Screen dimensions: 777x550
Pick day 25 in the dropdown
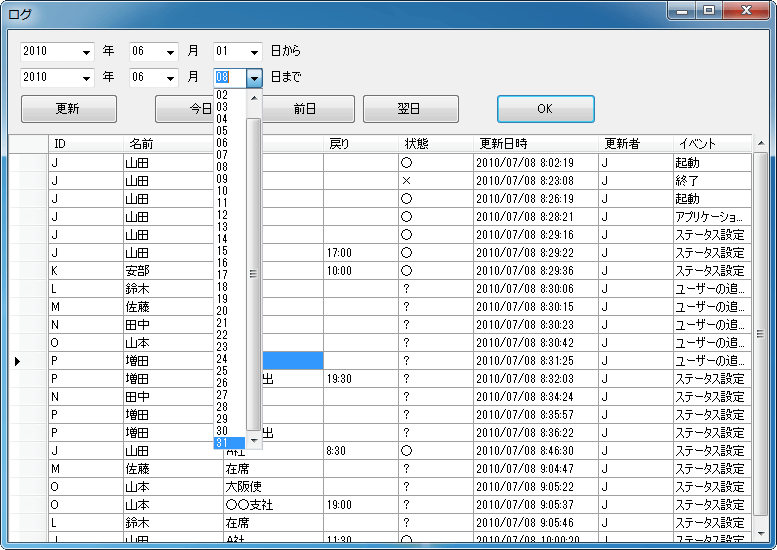[x=229, y=371]
